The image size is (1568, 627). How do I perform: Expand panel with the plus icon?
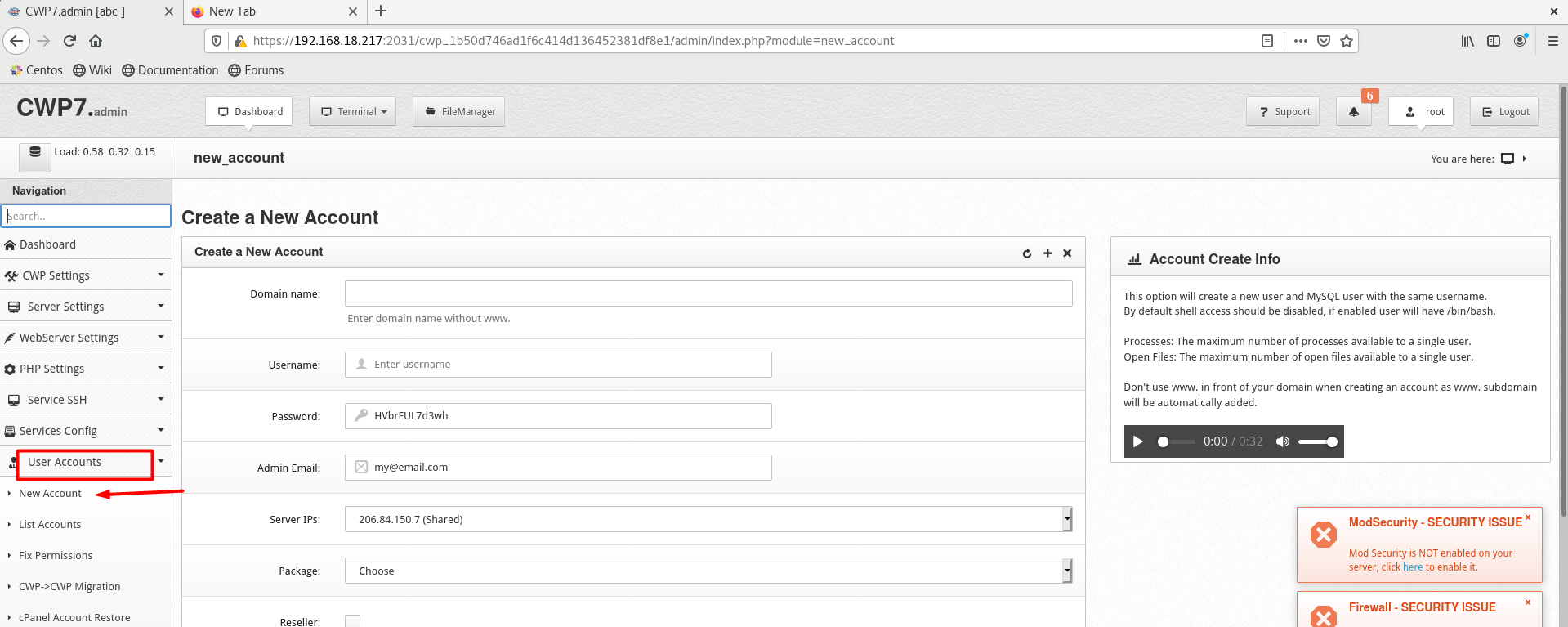pyautogui.click(x=1048, y=253)
